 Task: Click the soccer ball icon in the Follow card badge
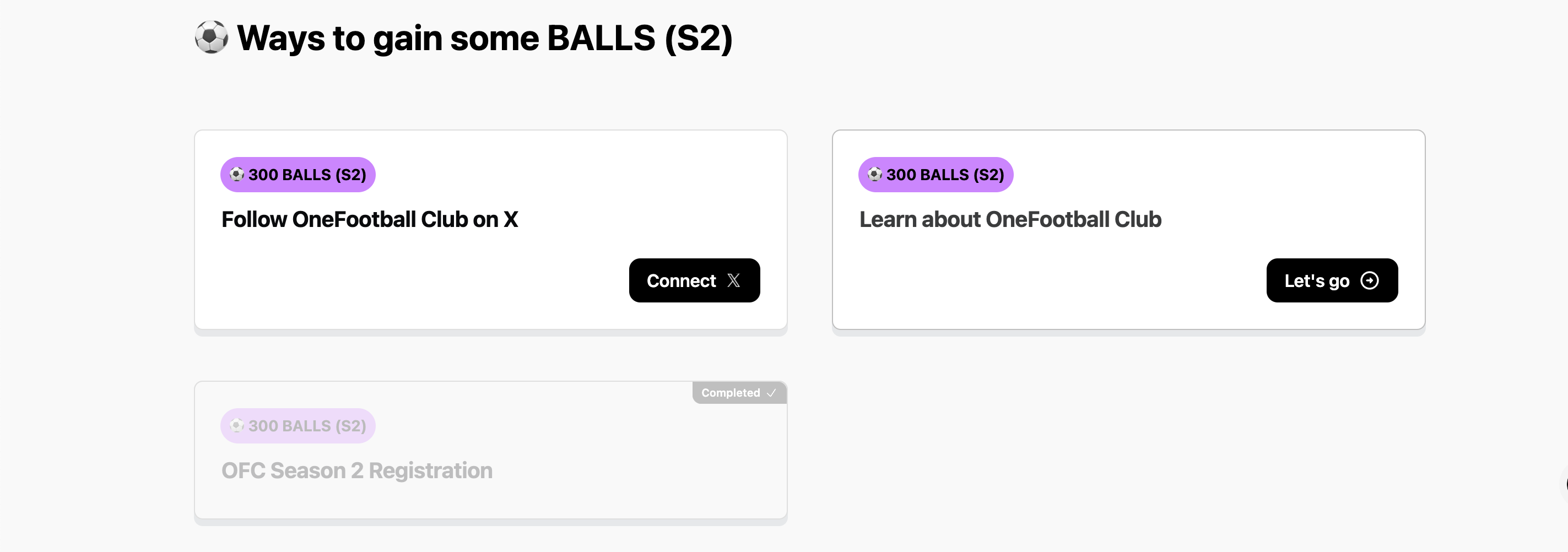[237, 175]
